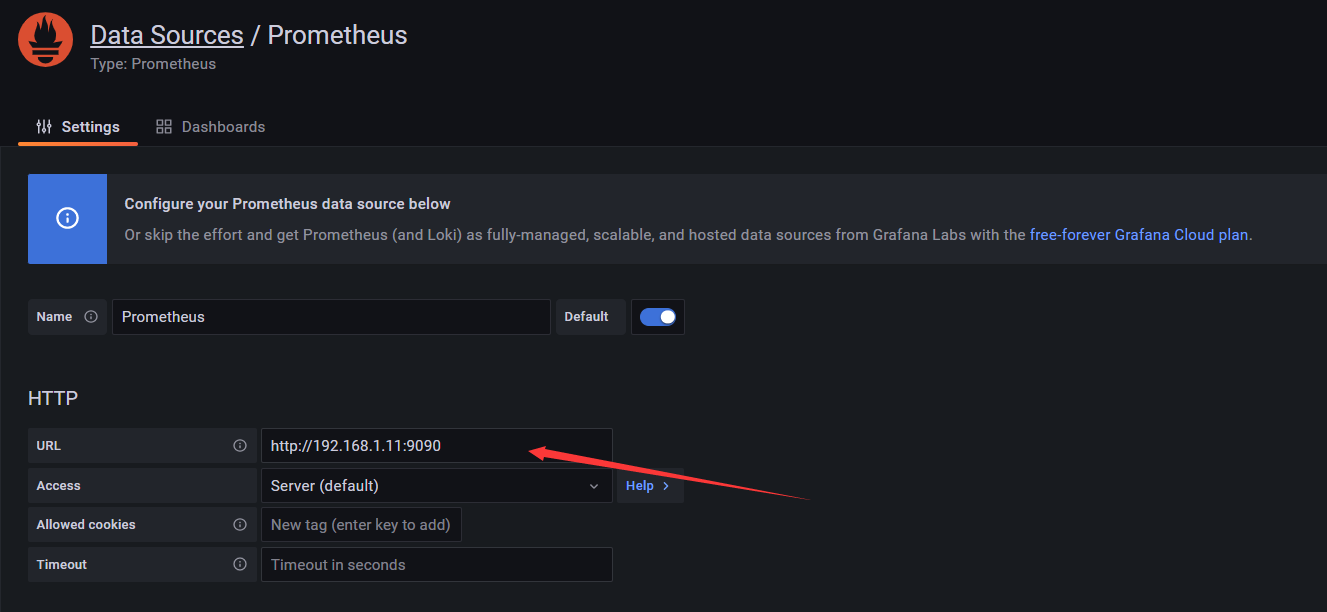Click the Allowed cookies tag input
Screen dimensions: 1327x612
click(361, 525)
